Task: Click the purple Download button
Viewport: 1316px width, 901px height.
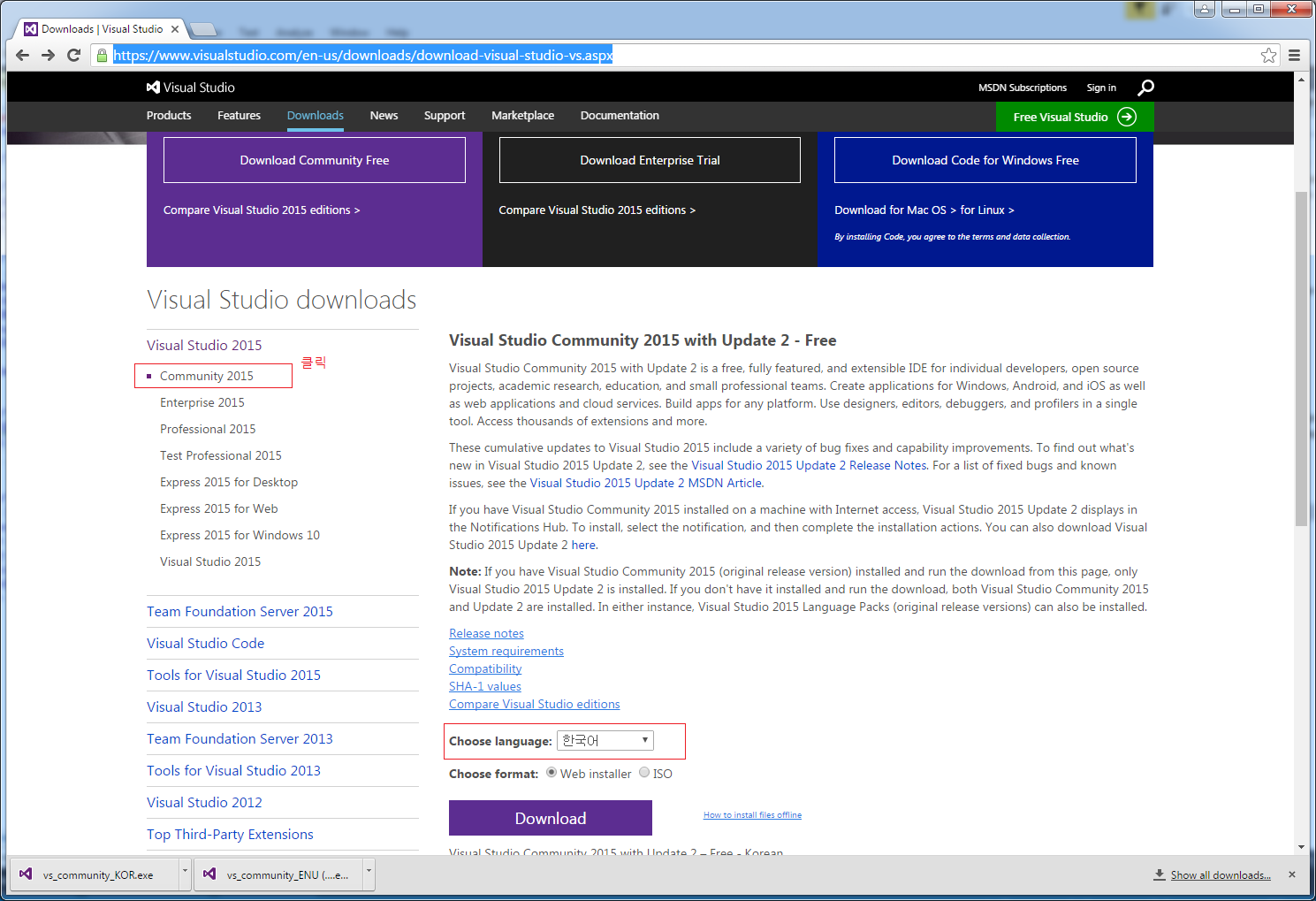Action: point(551,818)
